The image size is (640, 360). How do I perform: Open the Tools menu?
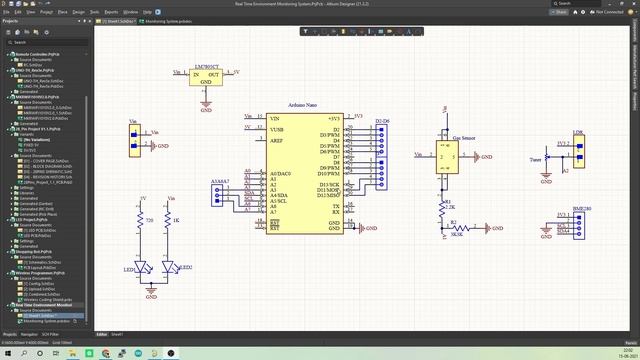(94, 12)
